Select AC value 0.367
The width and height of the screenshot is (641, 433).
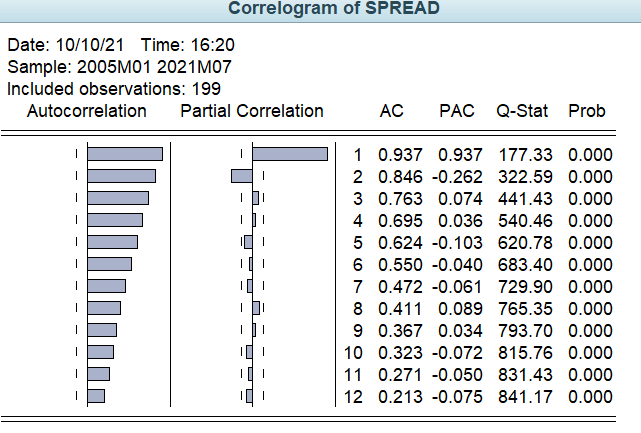(400, 331)
